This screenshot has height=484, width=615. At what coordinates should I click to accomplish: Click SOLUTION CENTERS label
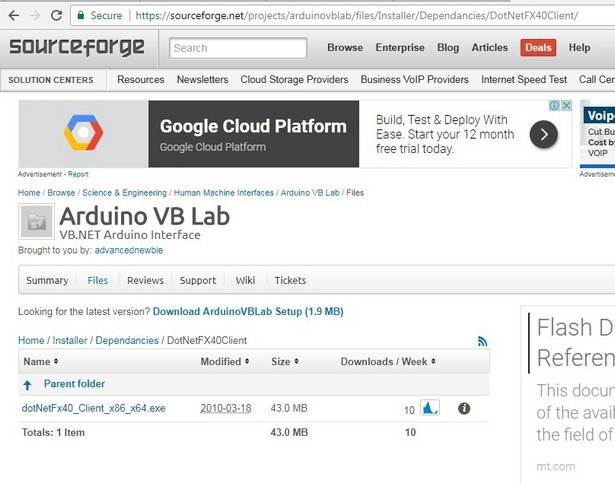tap(51, 80)
